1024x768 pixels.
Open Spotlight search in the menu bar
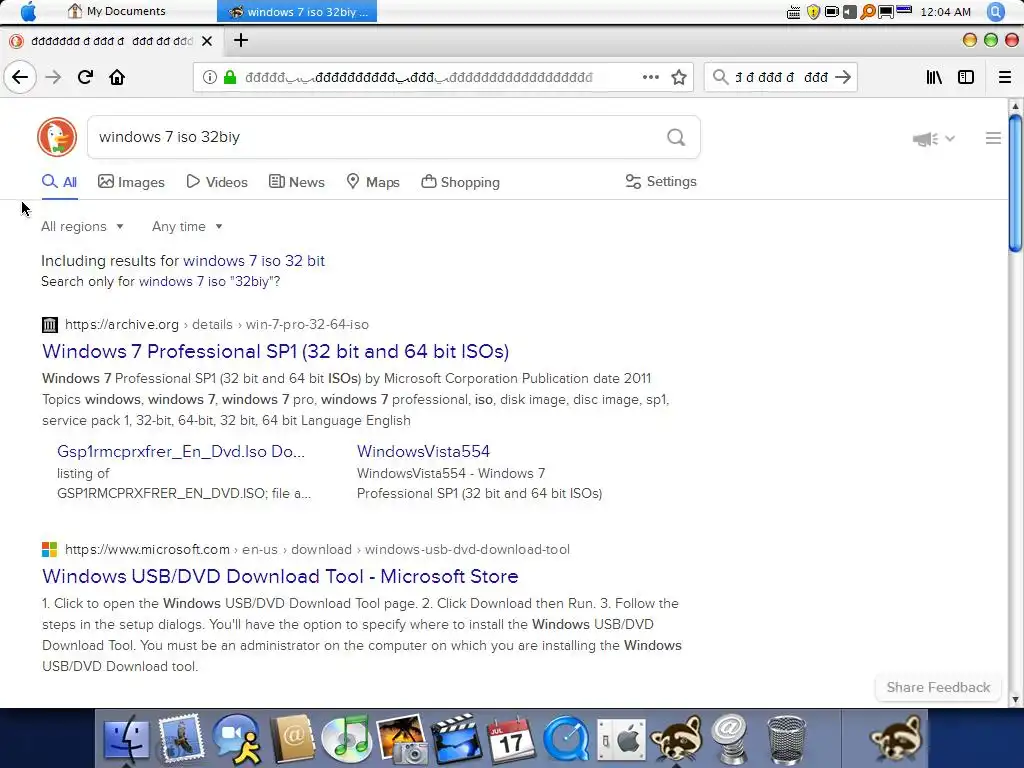[995, 12]
